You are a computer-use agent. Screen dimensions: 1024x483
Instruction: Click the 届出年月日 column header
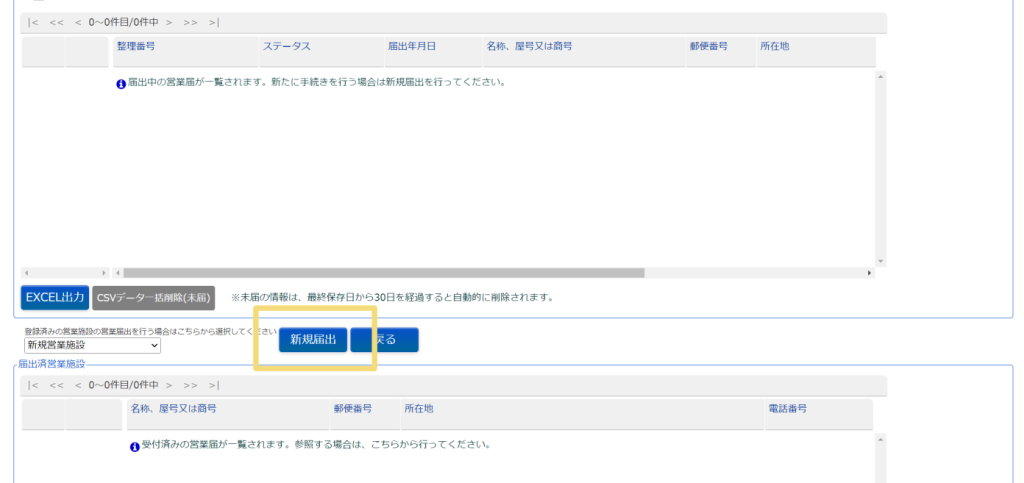pyautogui.click(x=412, y=47)
